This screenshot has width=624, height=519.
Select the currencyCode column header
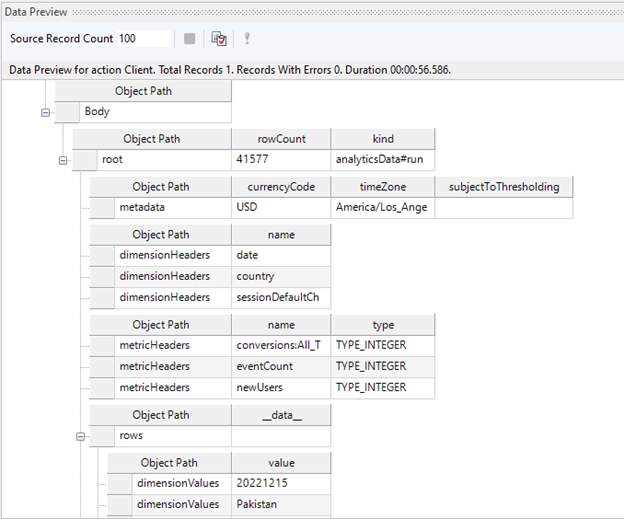point(282,187)
